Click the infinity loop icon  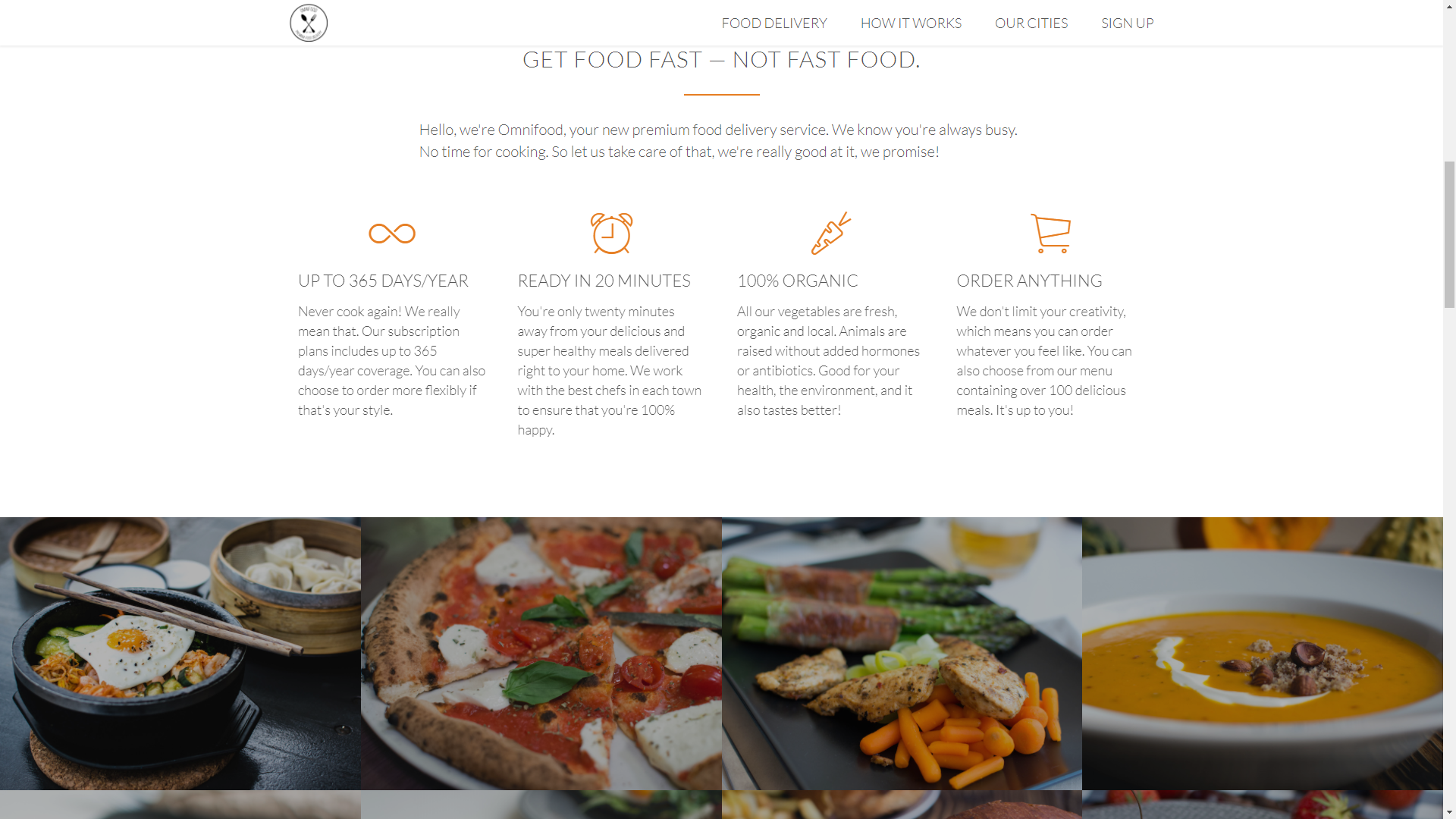[392, 234]
